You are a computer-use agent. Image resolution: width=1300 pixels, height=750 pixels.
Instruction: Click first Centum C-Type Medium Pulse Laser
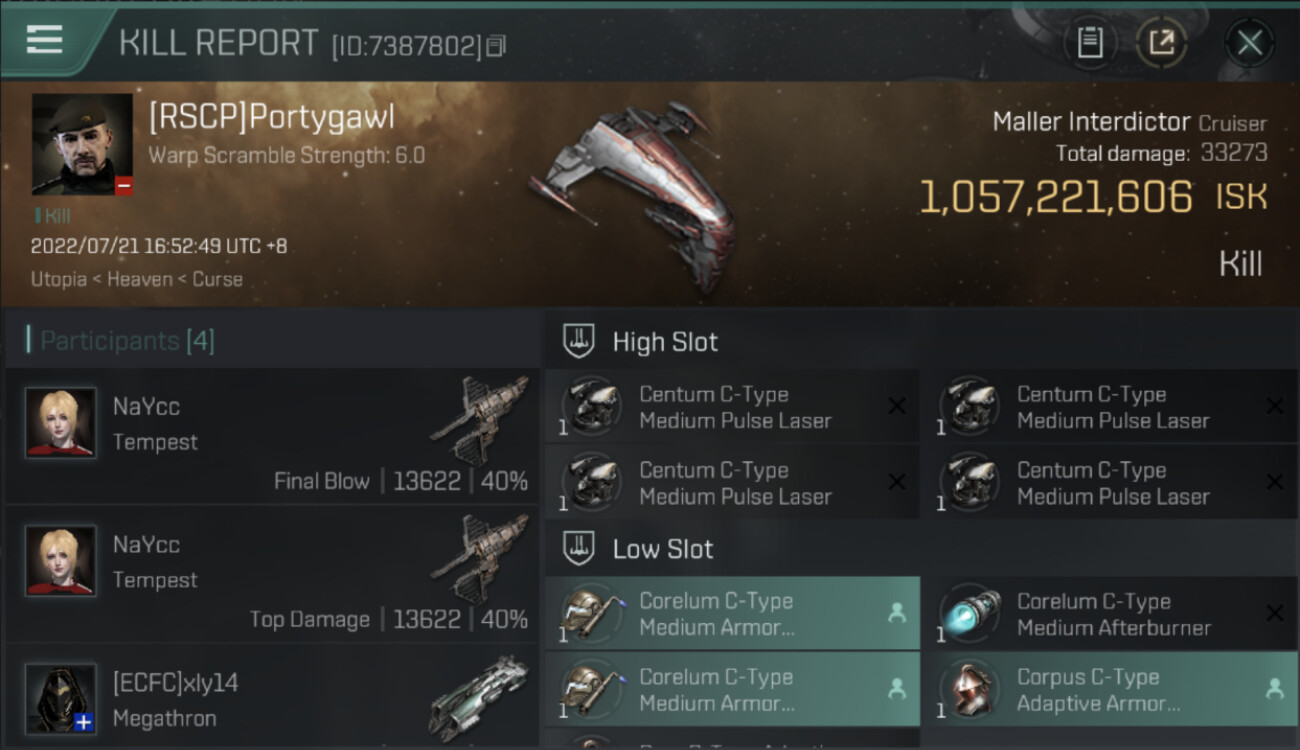tap(732, 407)
